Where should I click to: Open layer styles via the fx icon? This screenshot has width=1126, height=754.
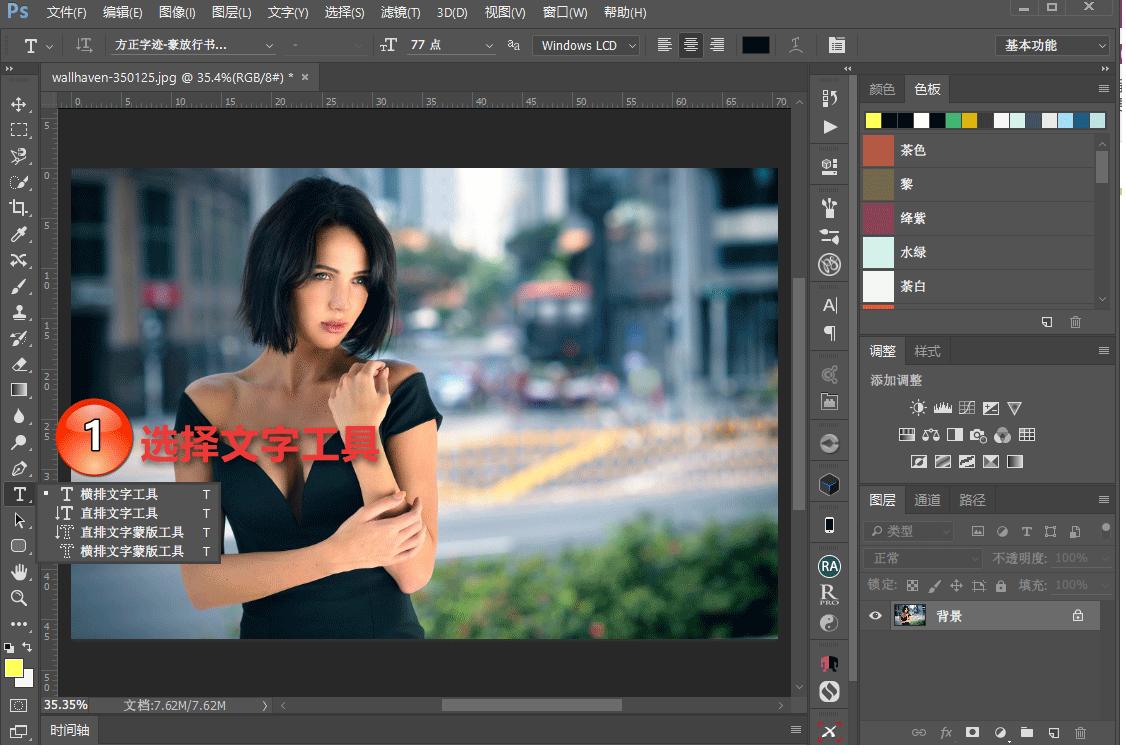[945, 732]
